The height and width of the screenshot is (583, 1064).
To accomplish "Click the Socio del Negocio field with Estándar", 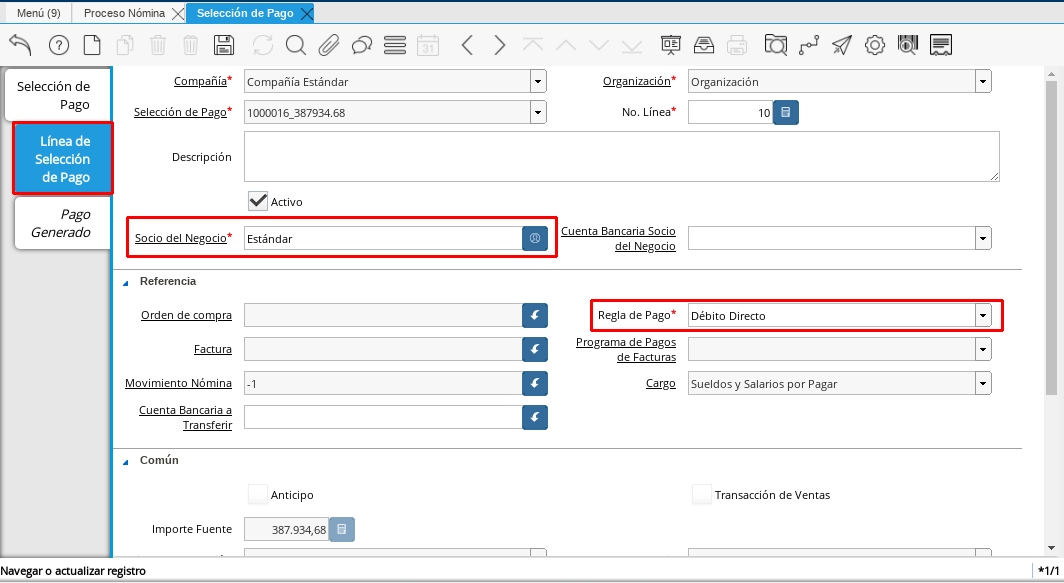I will point(383,238).
